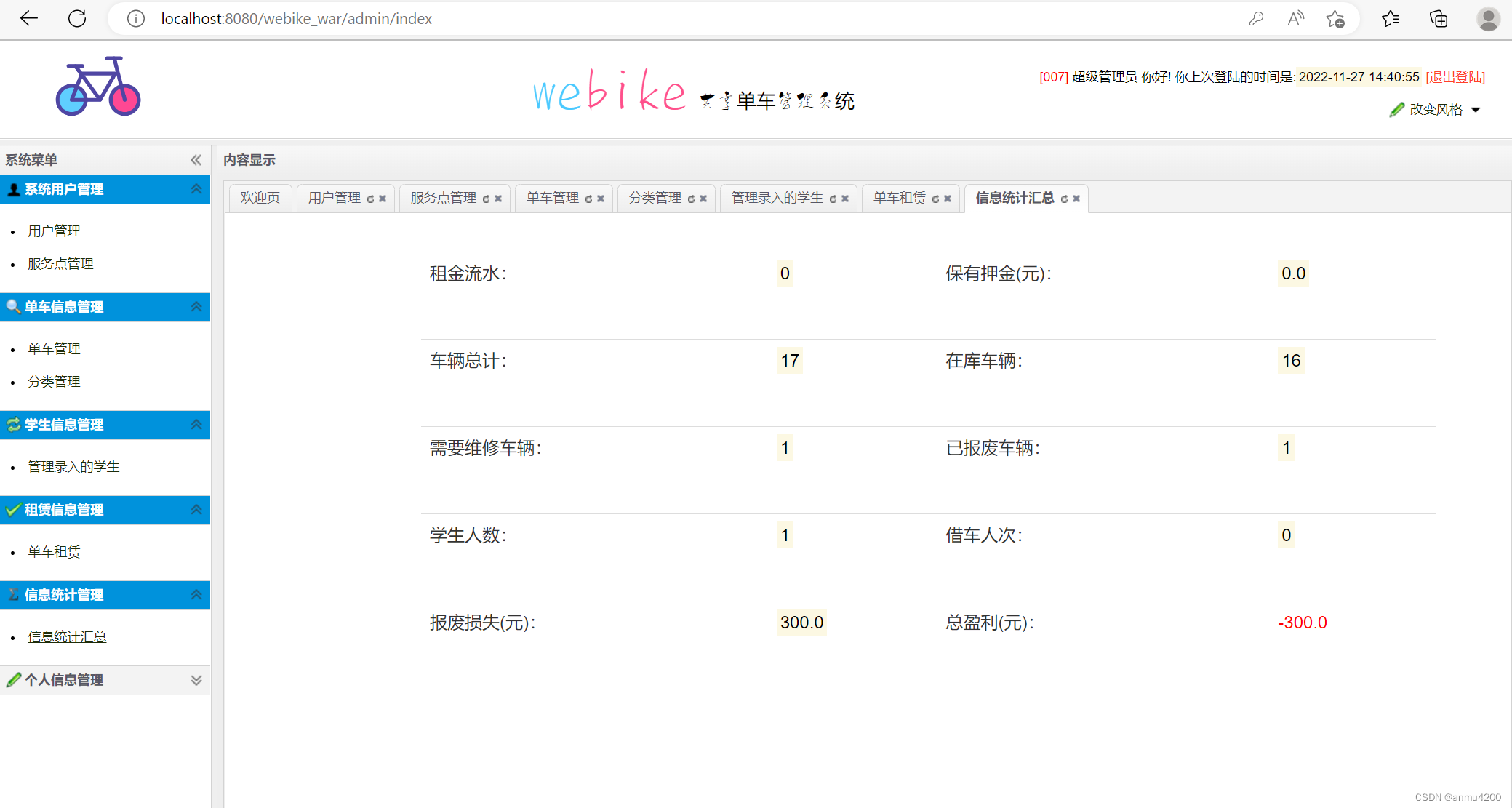Open 管理录入的学生 in sidebar menu
Image resolution: width=1512 pixels, height=808 pixels.
73,467
